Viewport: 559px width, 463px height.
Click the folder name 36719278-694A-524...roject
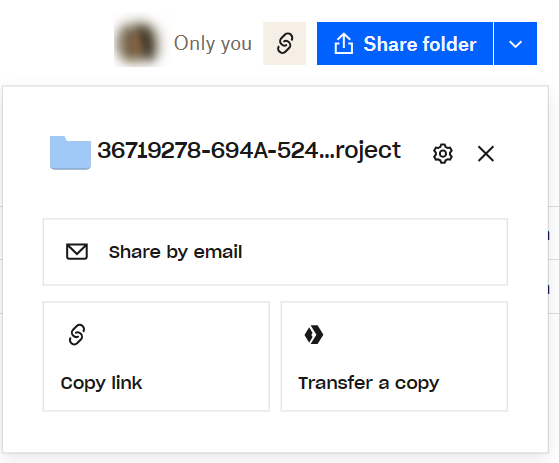249,151
